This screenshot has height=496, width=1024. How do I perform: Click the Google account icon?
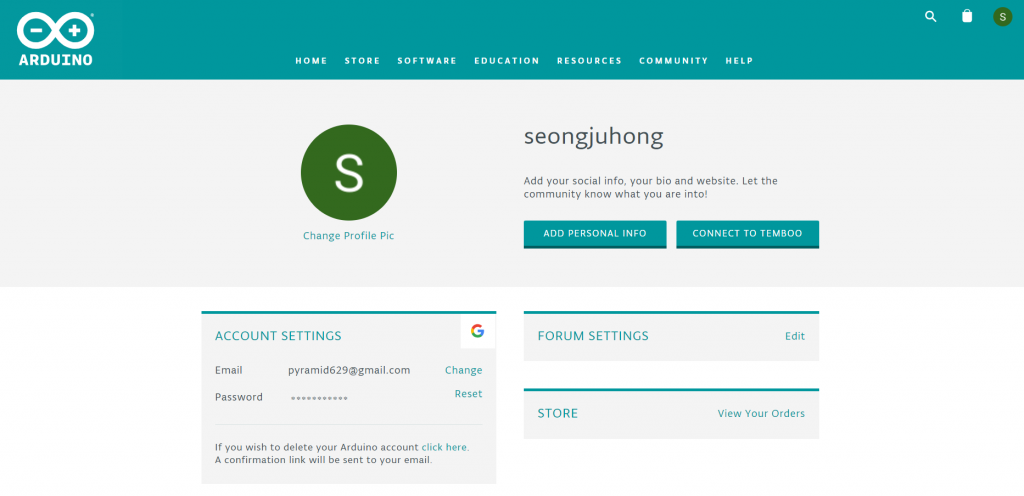[477, 331]
